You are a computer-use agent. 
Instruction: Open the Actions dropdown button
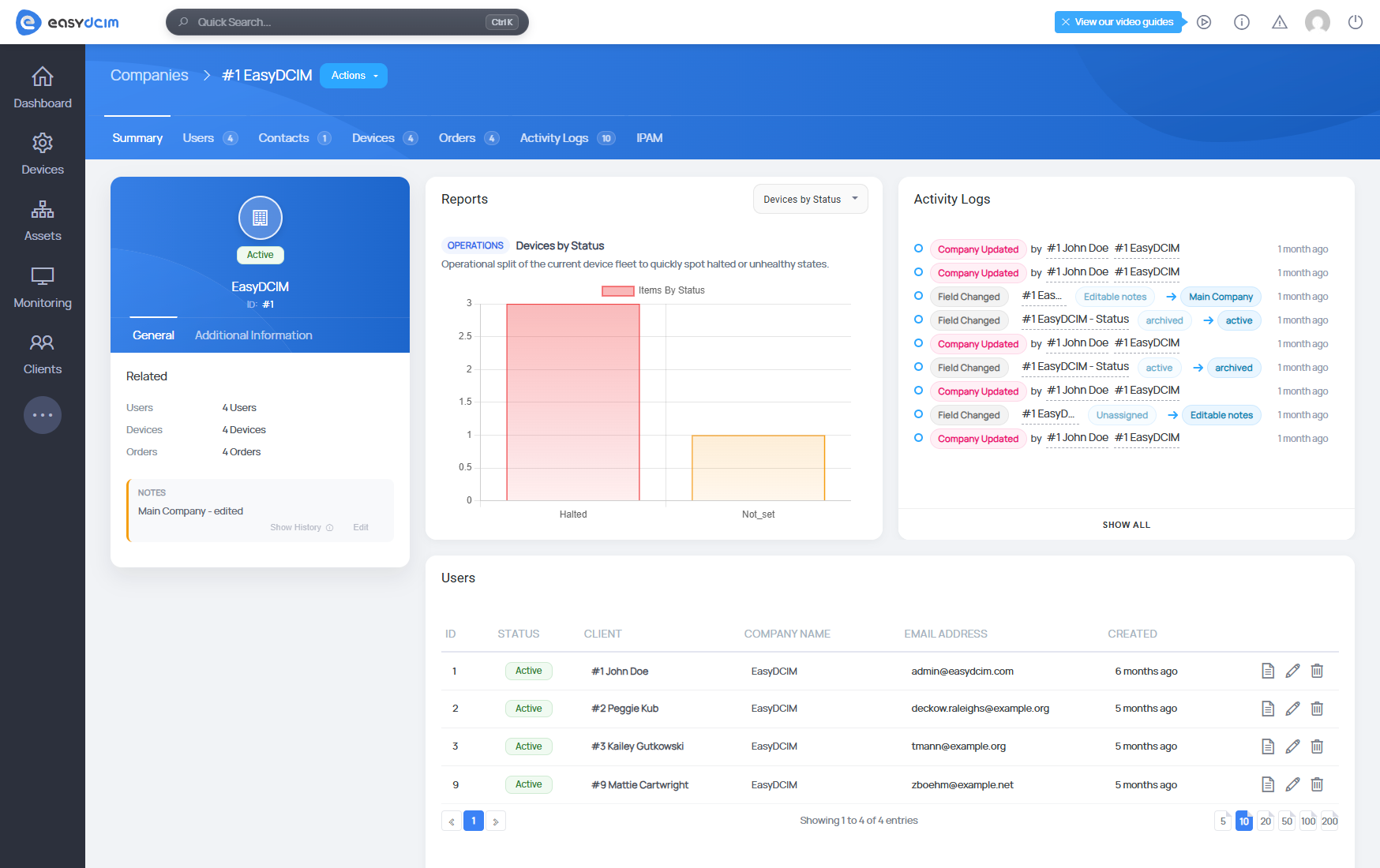(x=354, y=76)
